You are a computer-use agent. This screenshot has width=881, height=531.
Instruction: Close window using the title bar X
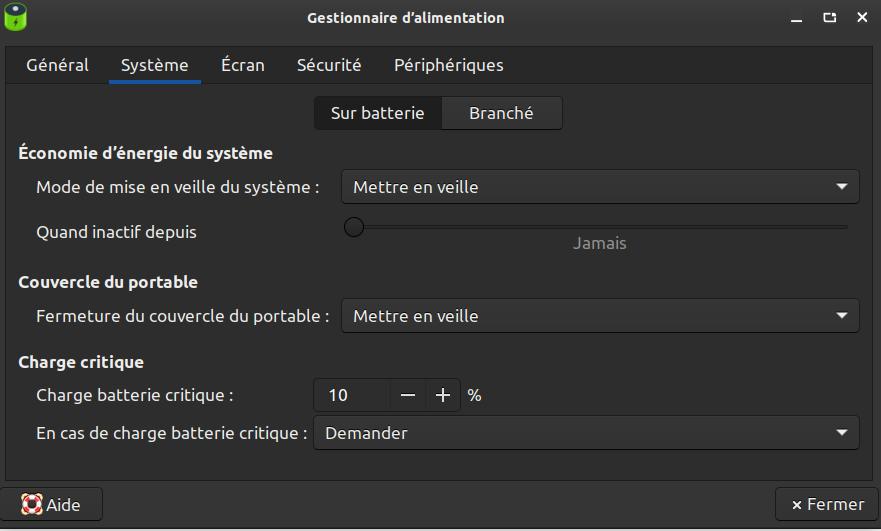862,18
